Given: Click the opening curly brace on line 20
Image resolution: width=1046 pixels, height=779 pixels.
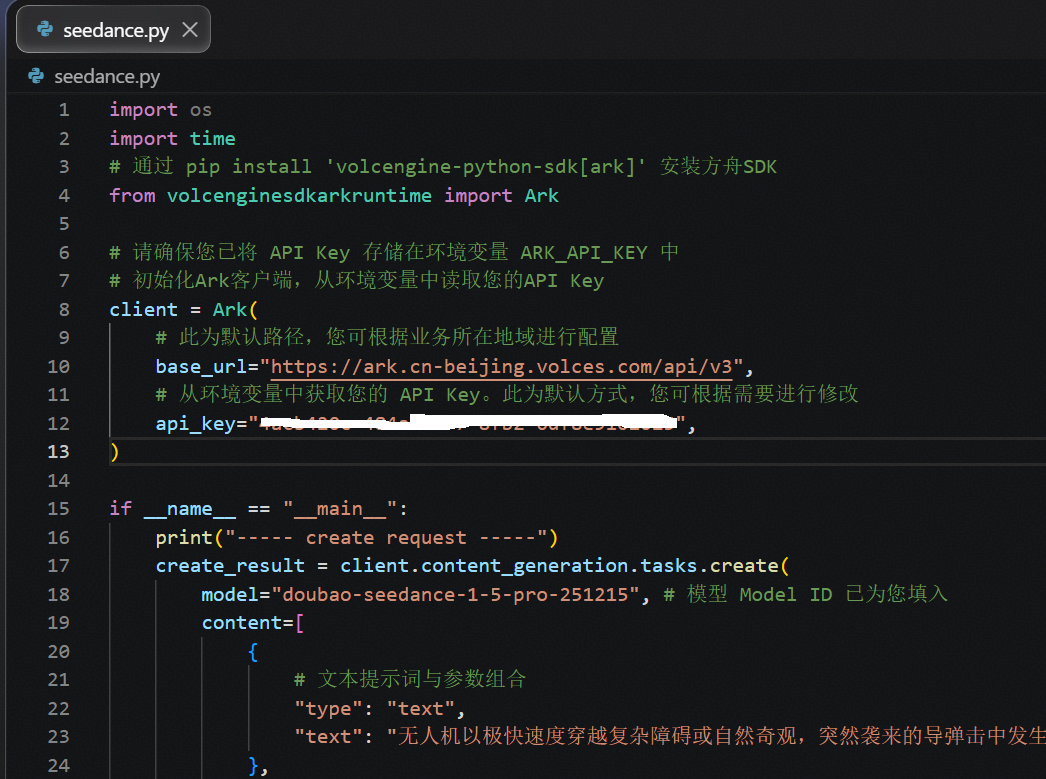Looking at the screenshot, I should click(x=253, y=651).
